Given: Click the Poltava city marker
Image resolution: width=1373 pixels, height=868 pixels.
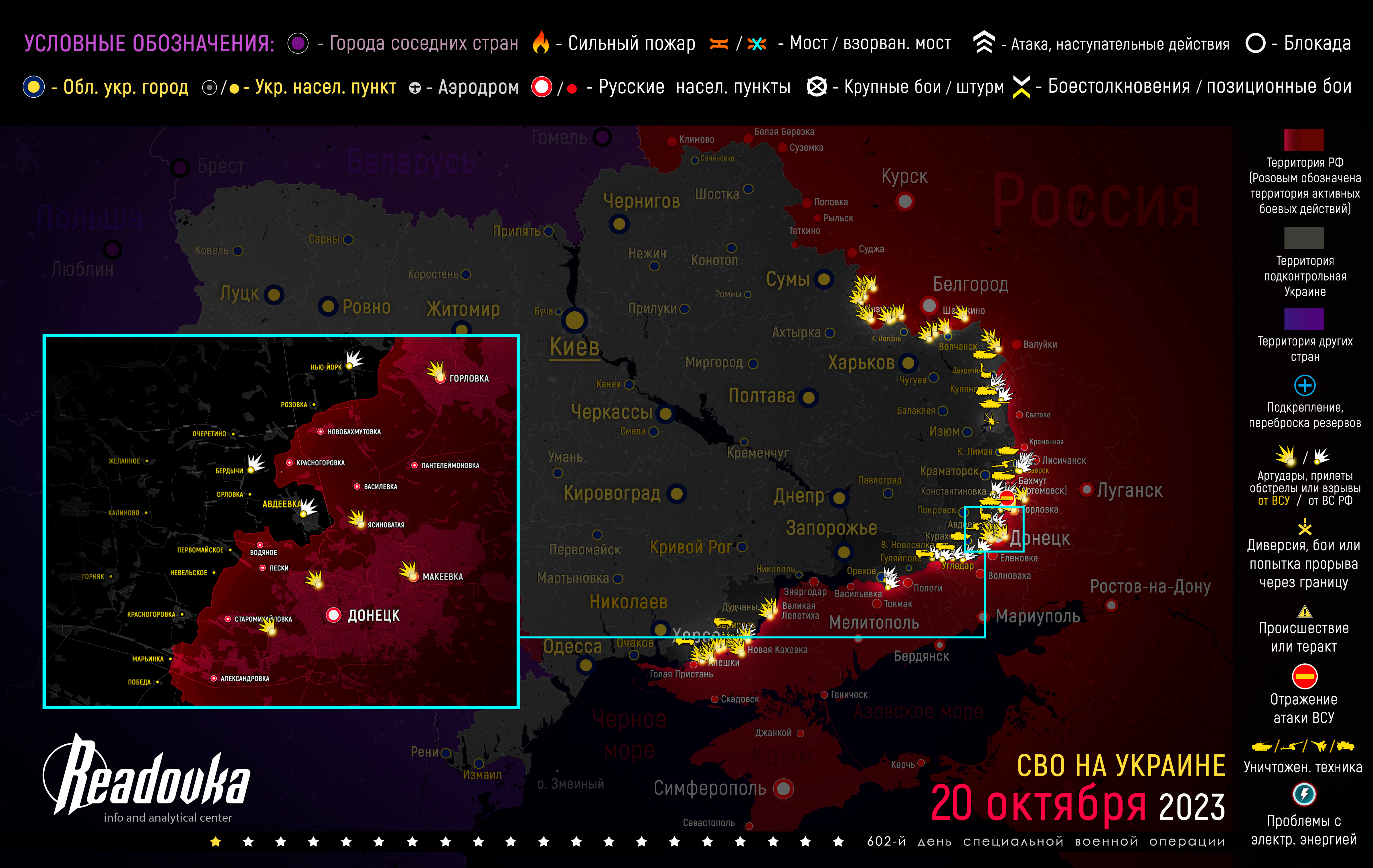Looking at the screenshot, I should pyautogui.click(x=808, y=397).
